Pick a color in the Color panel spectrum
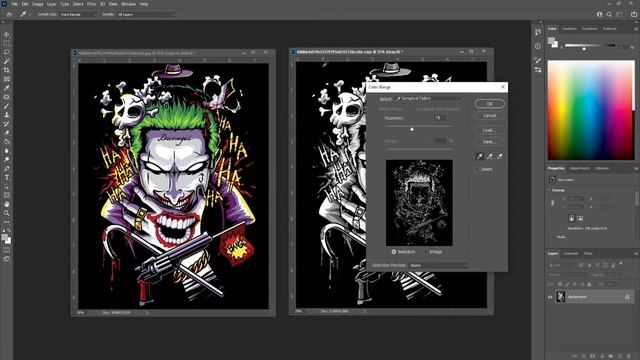This screenshot has width=640, height=360. [591, 110]
